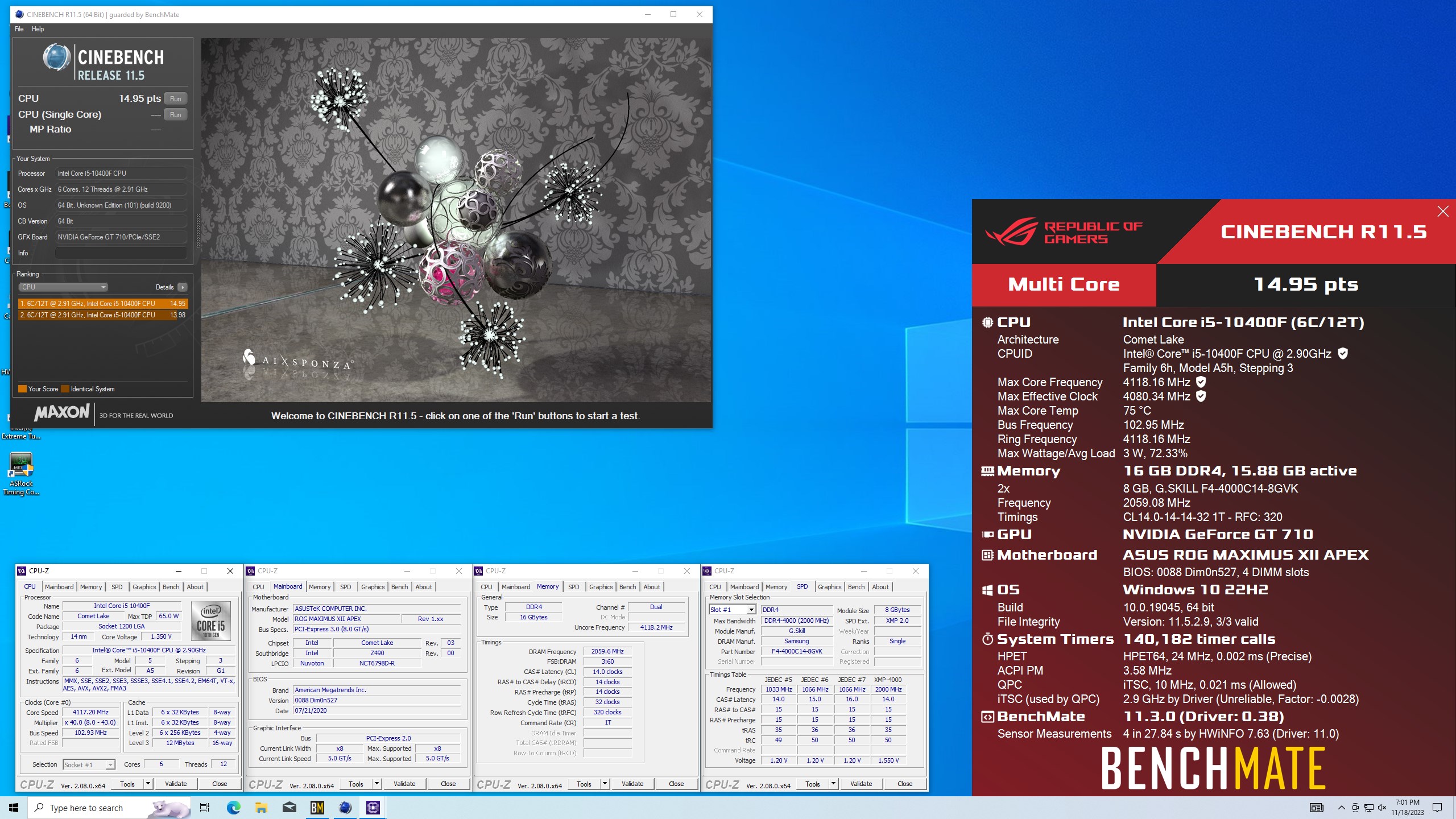Open Task View from the taskbar
The width and height of the screenshot is (1456, 819).
tap(205, 808)
